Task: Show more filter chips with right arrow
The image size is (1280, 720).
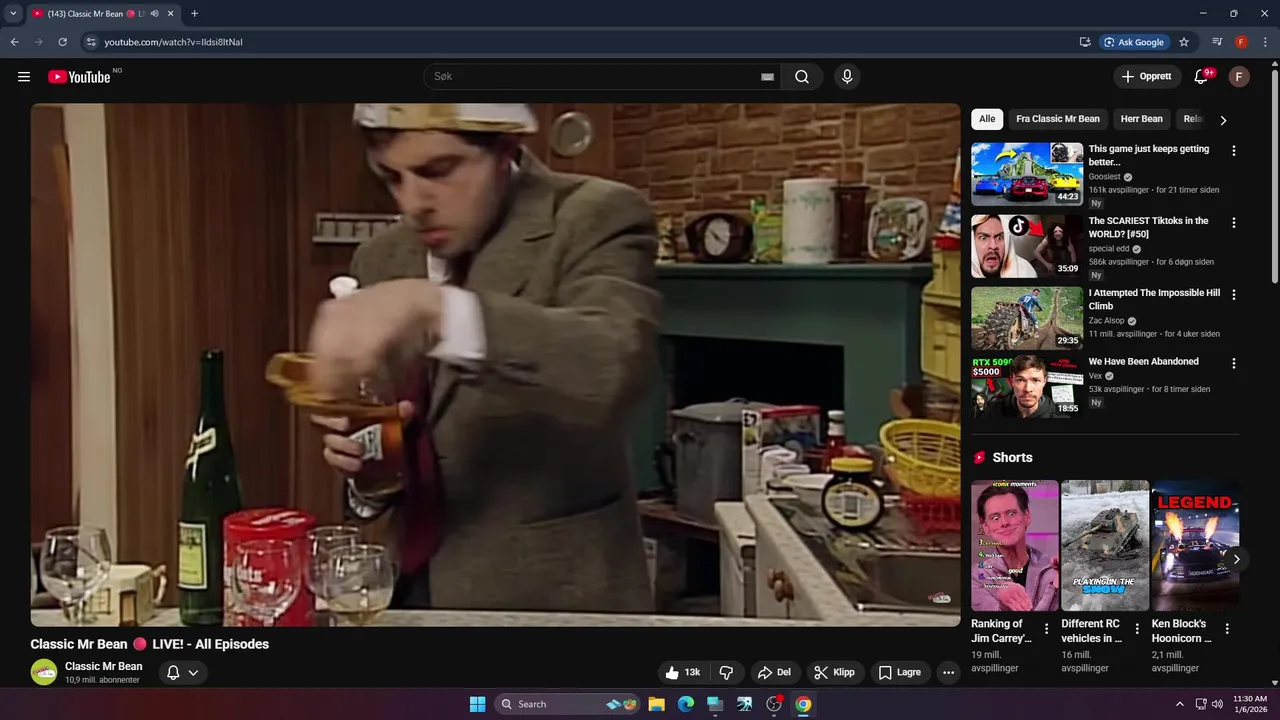Action: pyautogui.click(x=1223, y=120)
